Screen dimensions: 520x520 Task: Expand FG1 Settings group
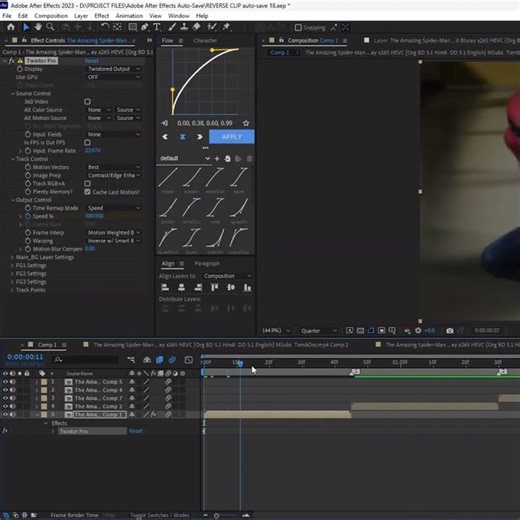click(x=12, y=266)
